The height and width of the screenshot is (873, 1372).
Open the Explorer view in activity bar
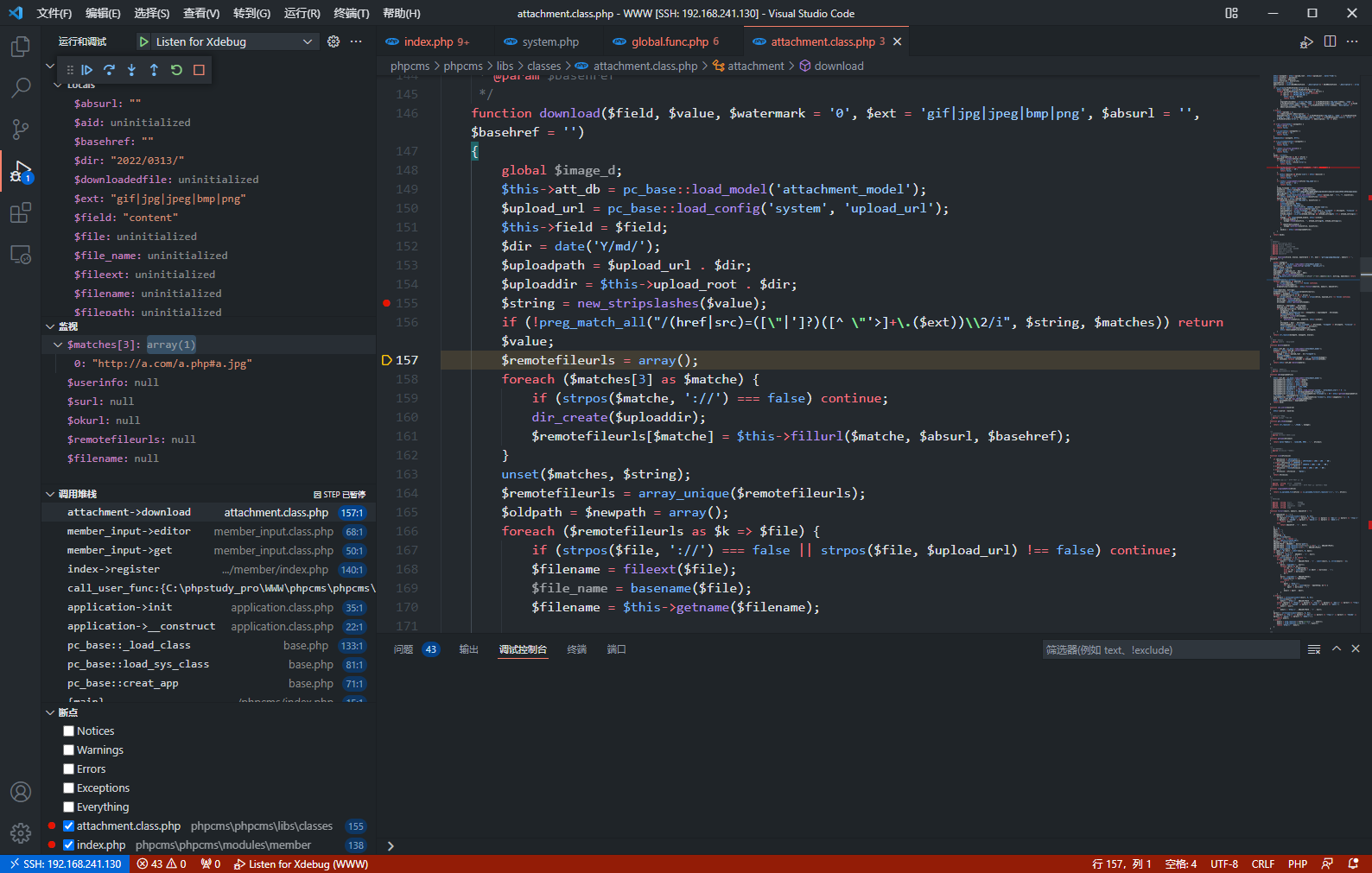pos(20,47)
